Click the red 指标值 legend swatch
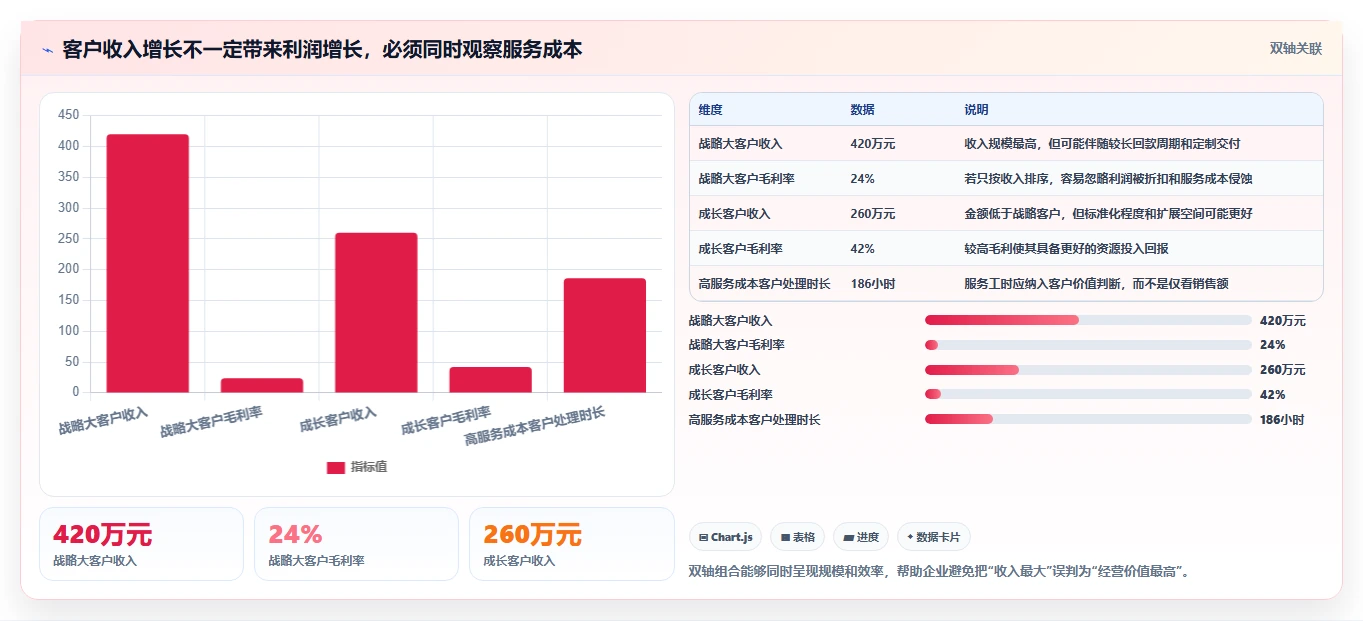Image resolution: width=1363 pixels, height=621 pixels. 336,467
